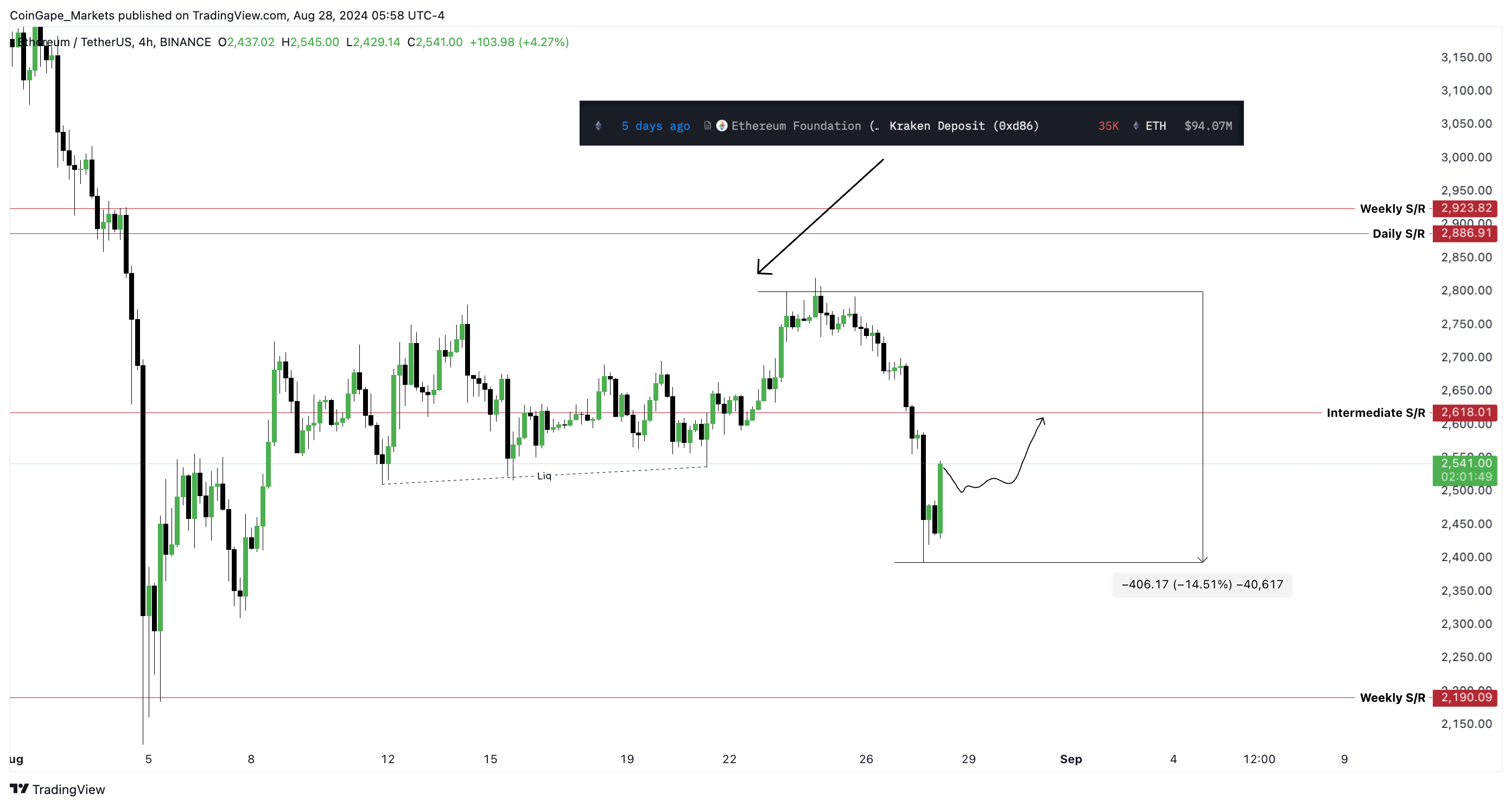
Task: Click the document icon in the transaction banner
Action: [x=707, y=125]
